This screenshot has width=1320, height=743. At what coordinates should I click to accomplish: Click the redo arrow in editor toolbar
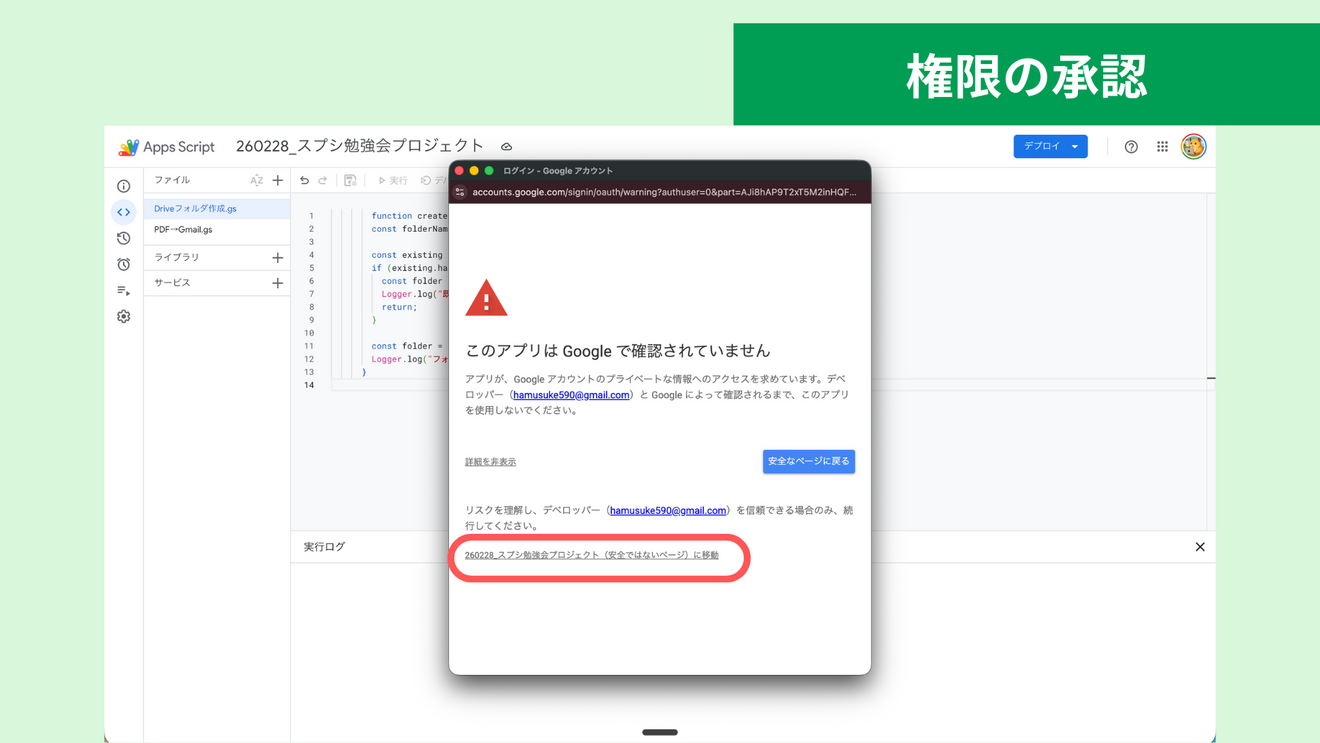323,181
